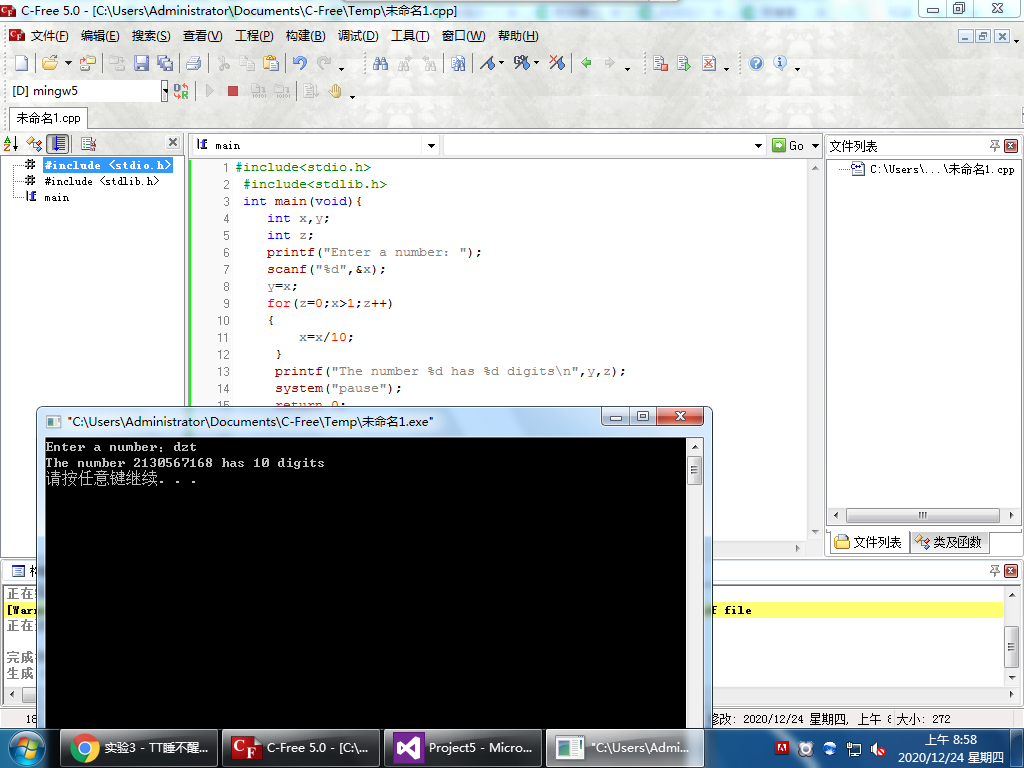Switch to the 类及函数 tab

point(948,542)
